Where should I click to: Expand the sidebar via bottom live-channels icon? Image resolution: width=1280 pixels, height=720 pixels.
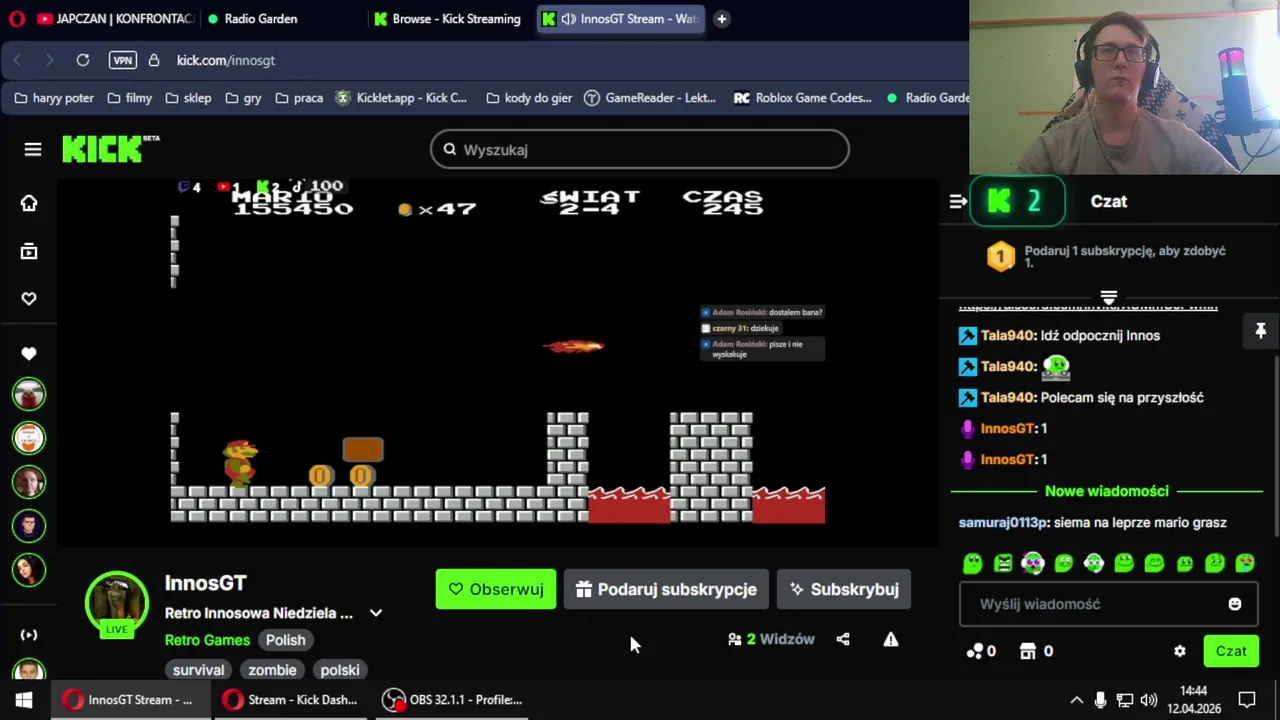coord(29,634)
